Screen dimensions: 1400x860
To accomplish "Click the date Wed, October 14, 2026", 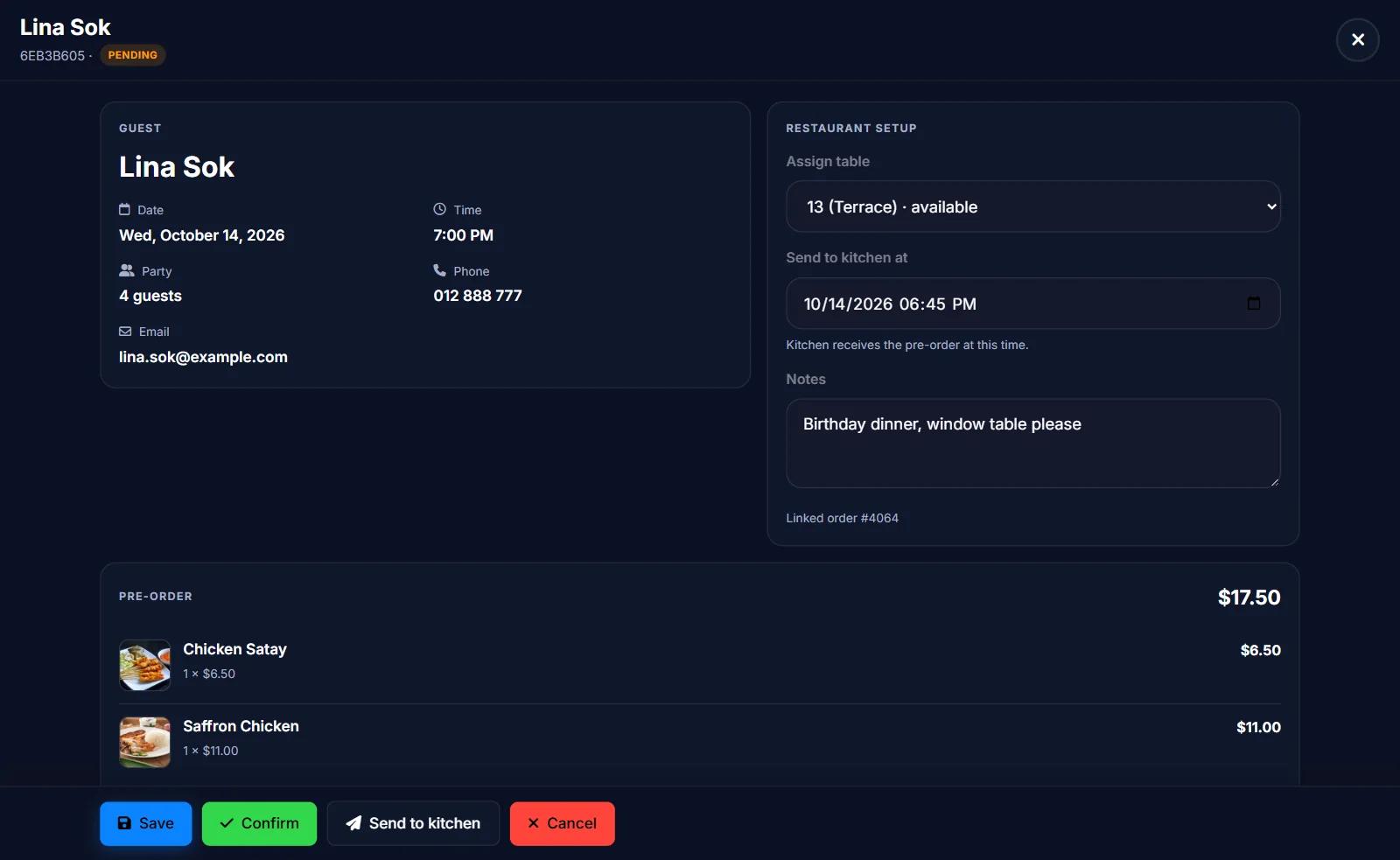I will pos(202,235).
